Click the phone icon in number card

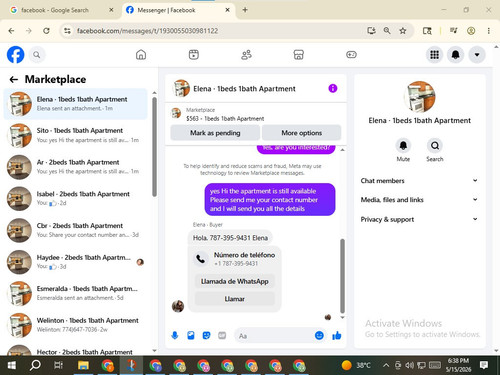201,259
